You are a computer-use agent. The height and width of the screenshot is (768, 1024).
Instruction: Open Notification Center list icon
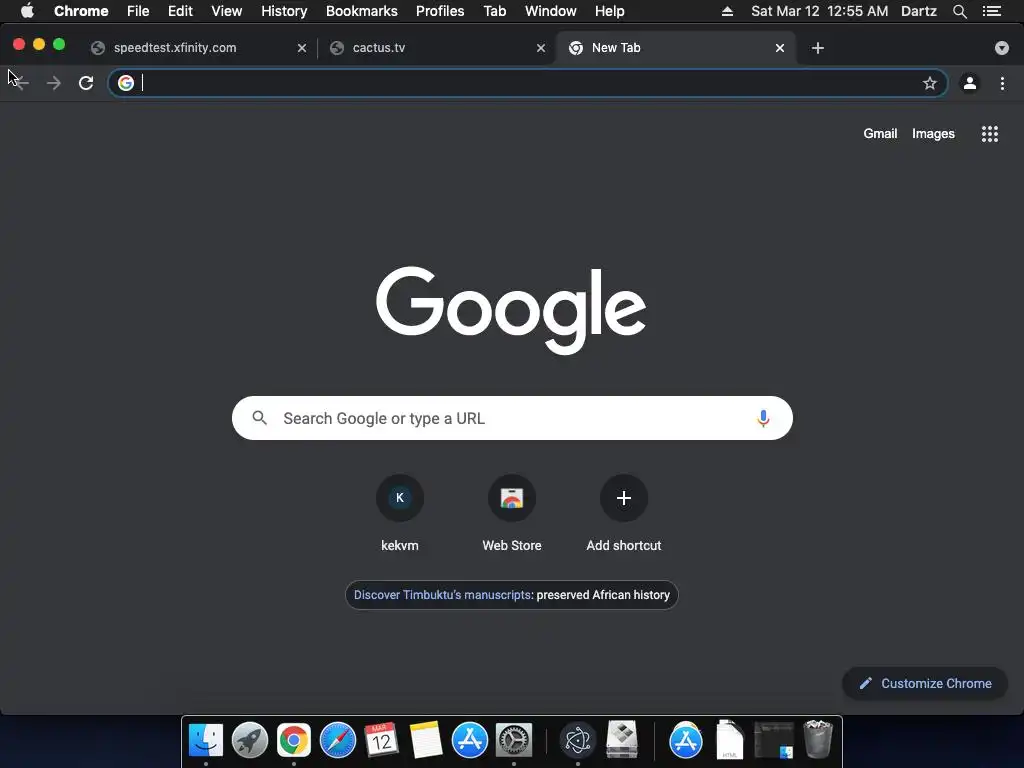click(x=992, y=11)
